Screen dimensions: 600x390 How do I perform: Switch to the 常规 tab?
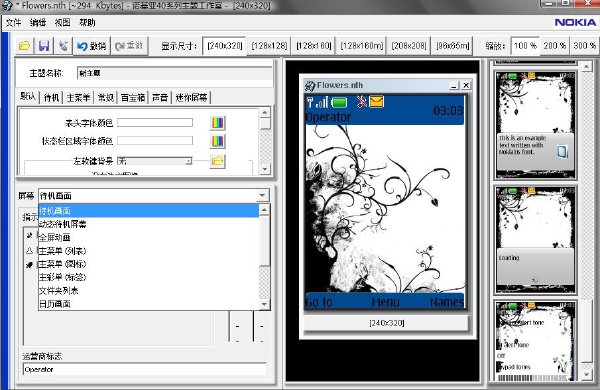(106, 98)
